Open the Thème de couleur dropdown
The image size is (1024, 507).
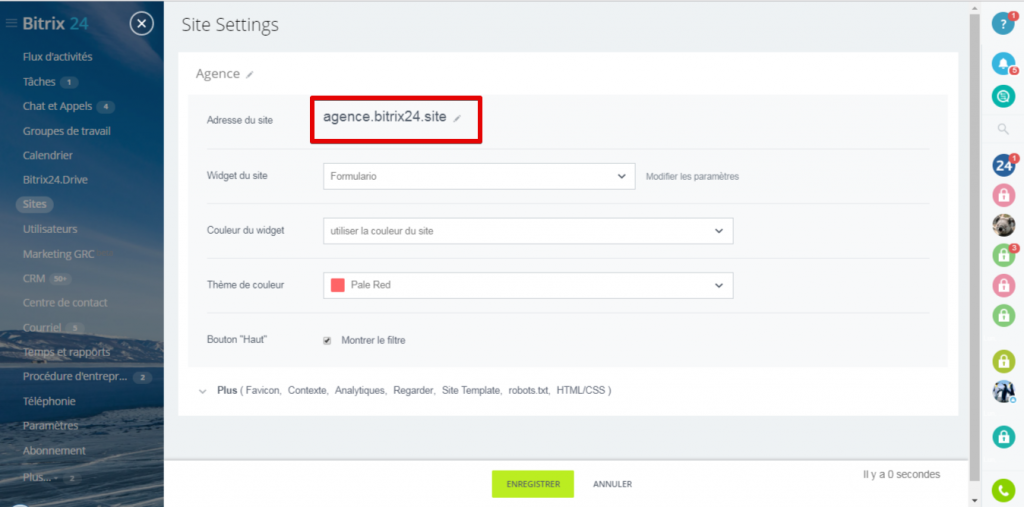[x=528, y=286]
